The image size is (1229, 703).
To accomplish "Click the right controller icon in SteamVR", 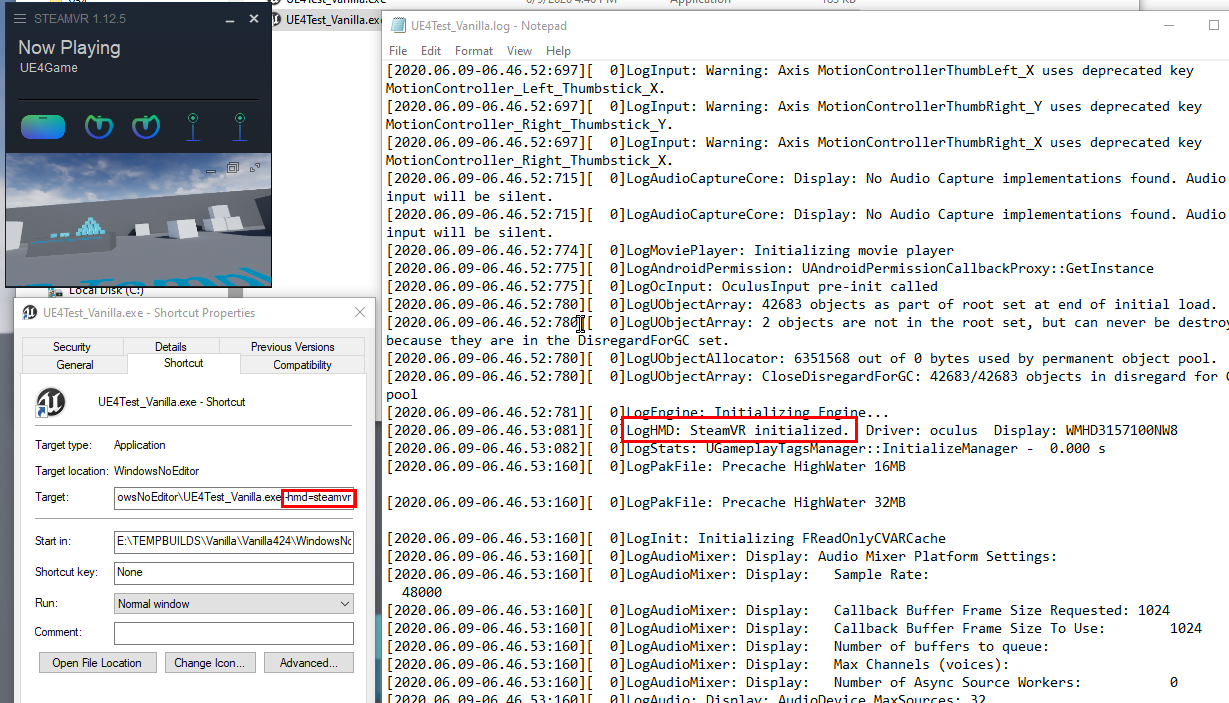I will pos(145,128).
